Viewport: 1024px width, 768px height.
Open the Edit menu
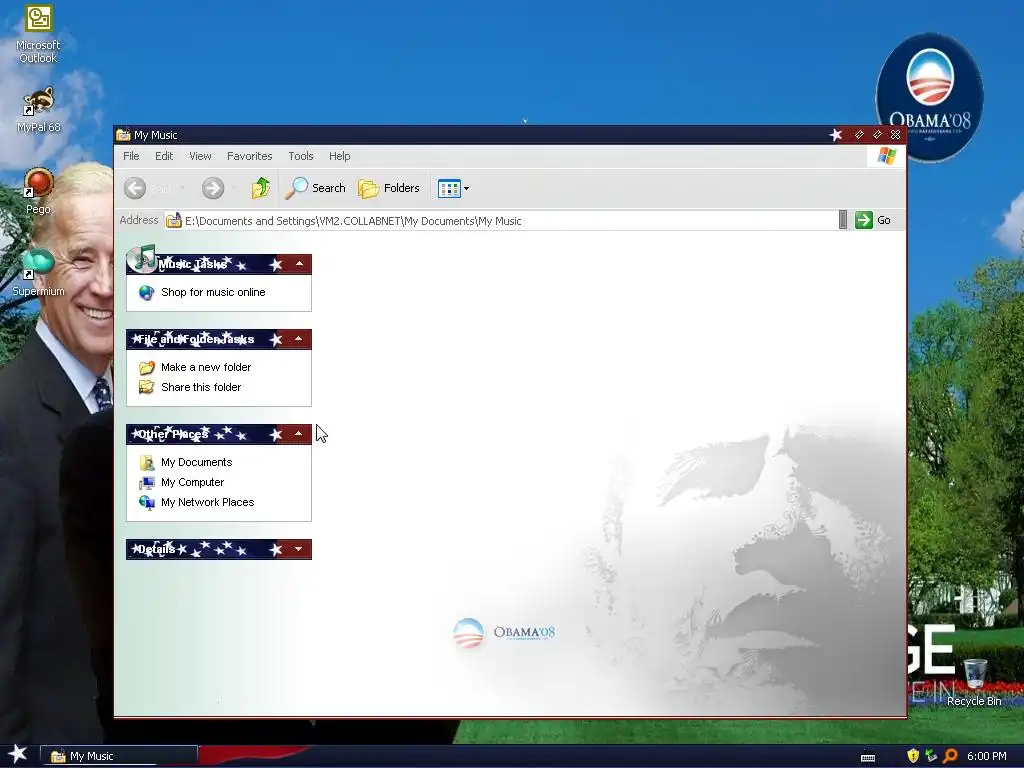pyautogui.click(x=164, y=156)
